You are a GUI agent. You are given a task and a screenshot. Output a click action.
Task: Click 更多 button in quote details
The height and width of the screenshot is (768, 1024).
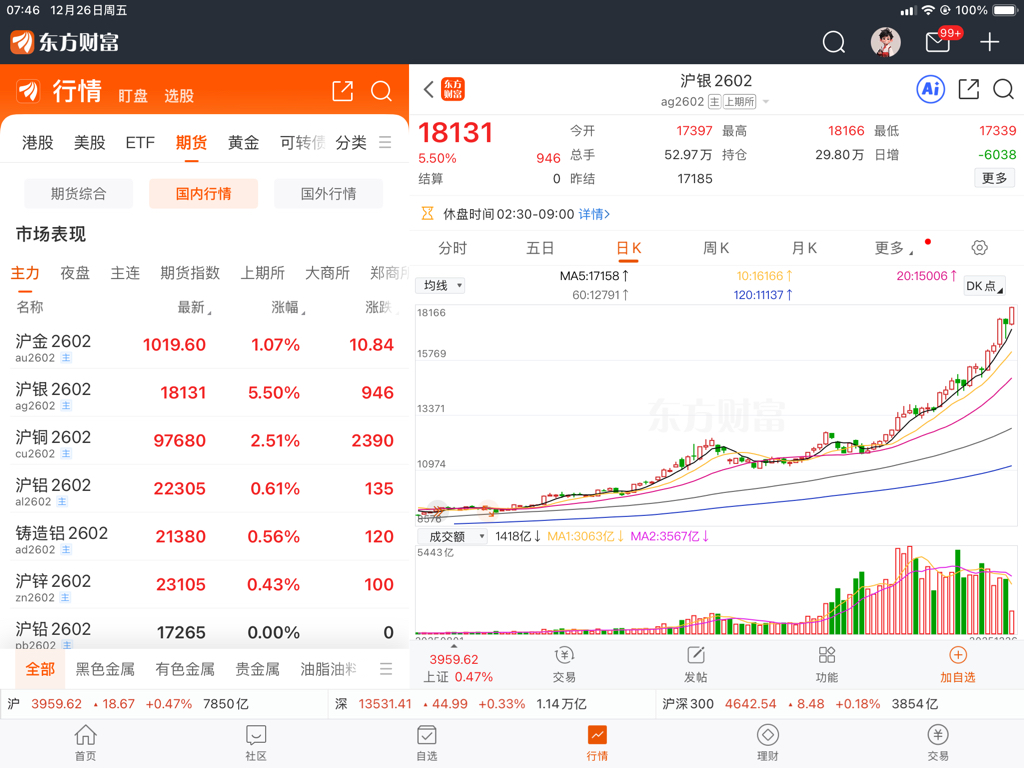(x=994, y=178)
